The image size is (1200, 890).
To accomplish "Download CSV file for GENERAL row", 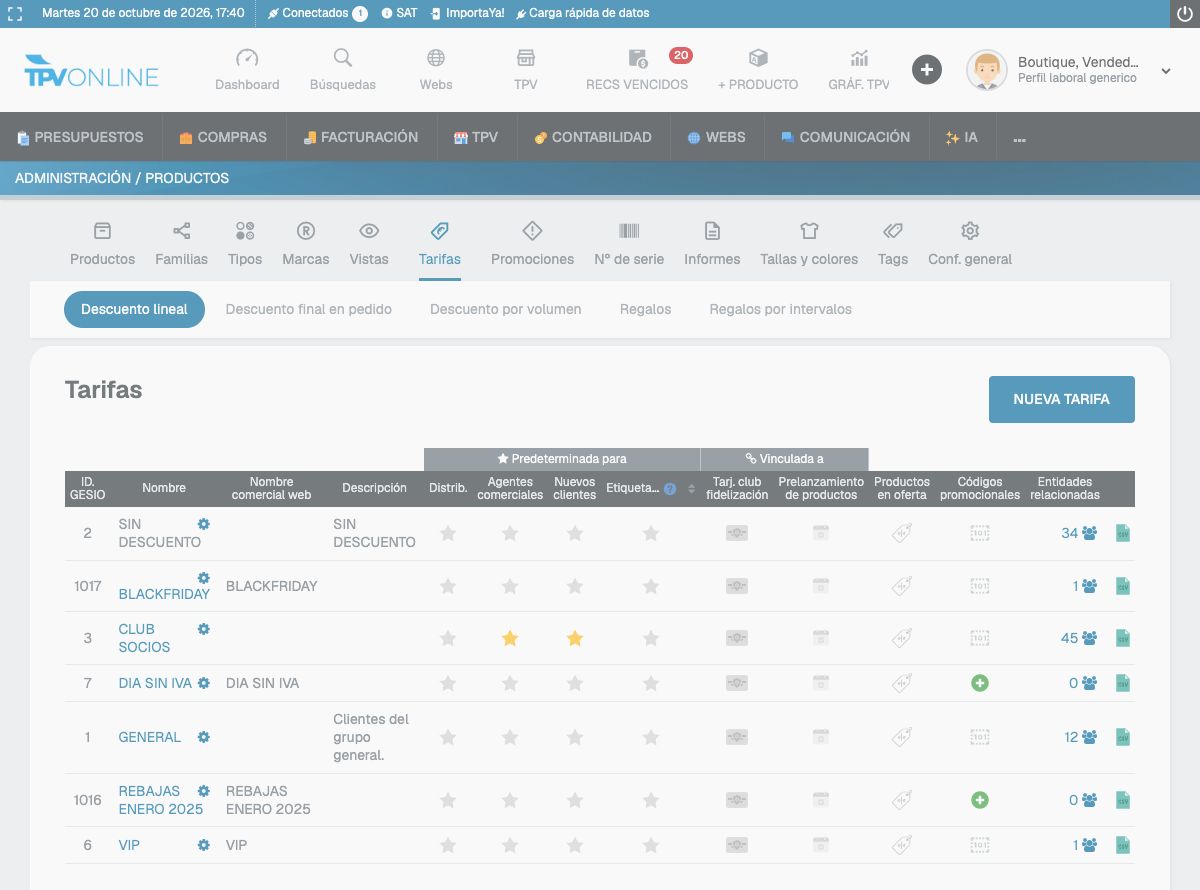I will 1123,737.
